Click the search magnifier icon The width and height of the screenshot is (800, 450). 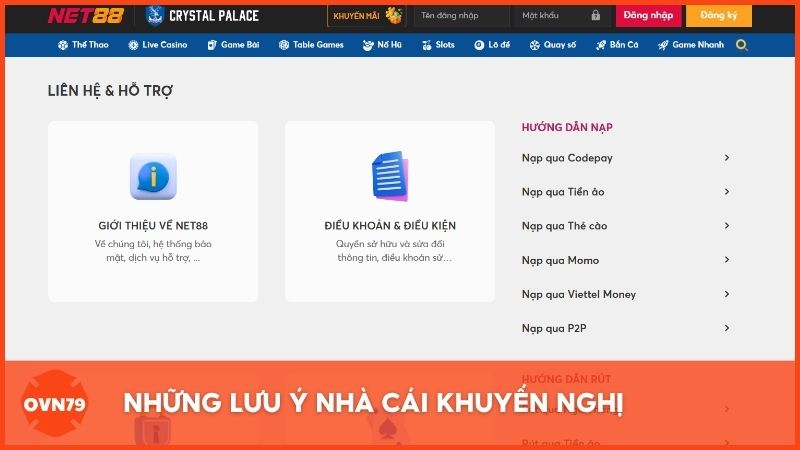point(742,45)
